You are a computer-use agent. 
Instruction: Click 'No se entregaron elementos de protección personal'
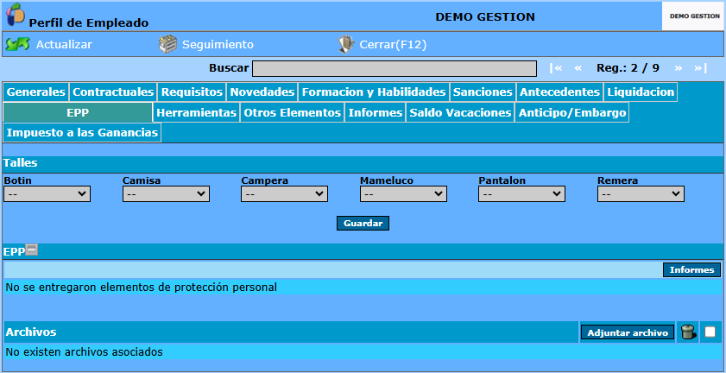click(141, 287)
